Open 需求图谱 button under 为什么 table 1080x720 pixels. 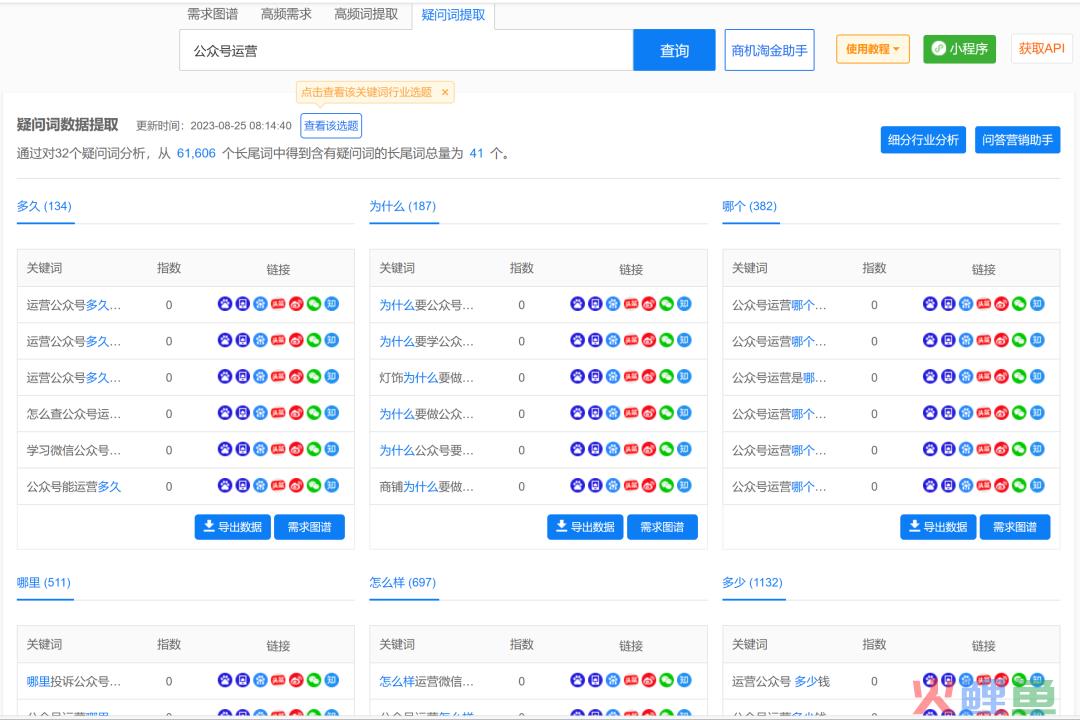pyautogui.click(x=662, y=527)
